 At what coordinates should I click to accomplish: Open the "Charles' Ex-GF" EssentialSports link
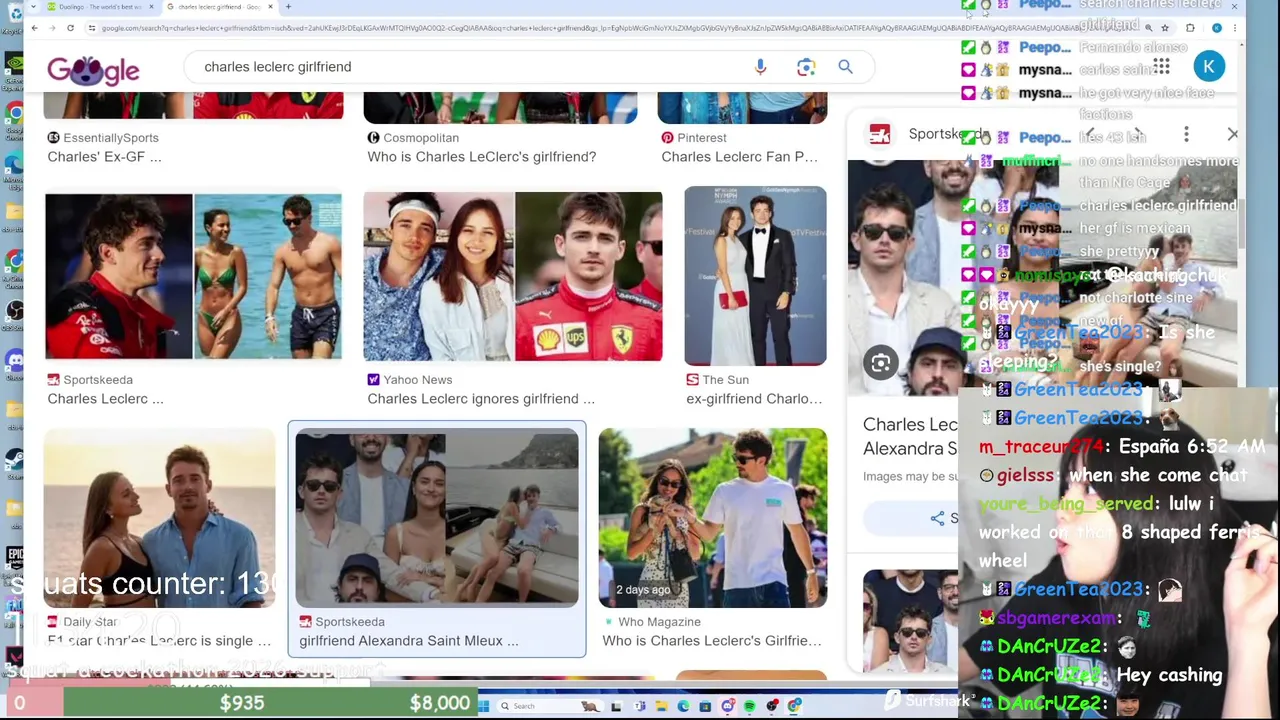tap(104, 157)
